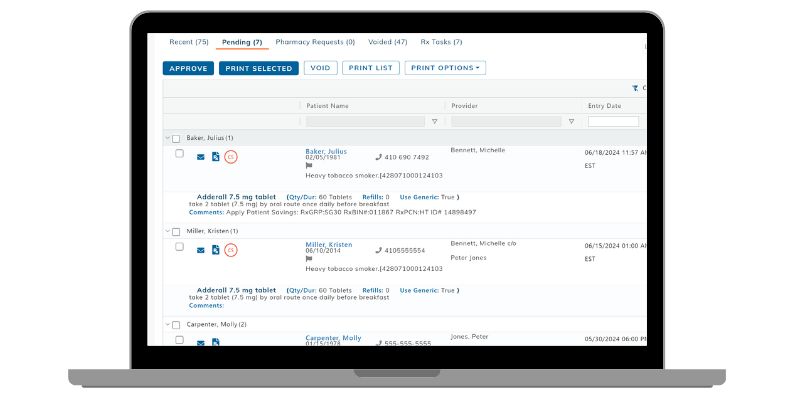Click filter funnel icon in Patient Name column

[434, 122]
